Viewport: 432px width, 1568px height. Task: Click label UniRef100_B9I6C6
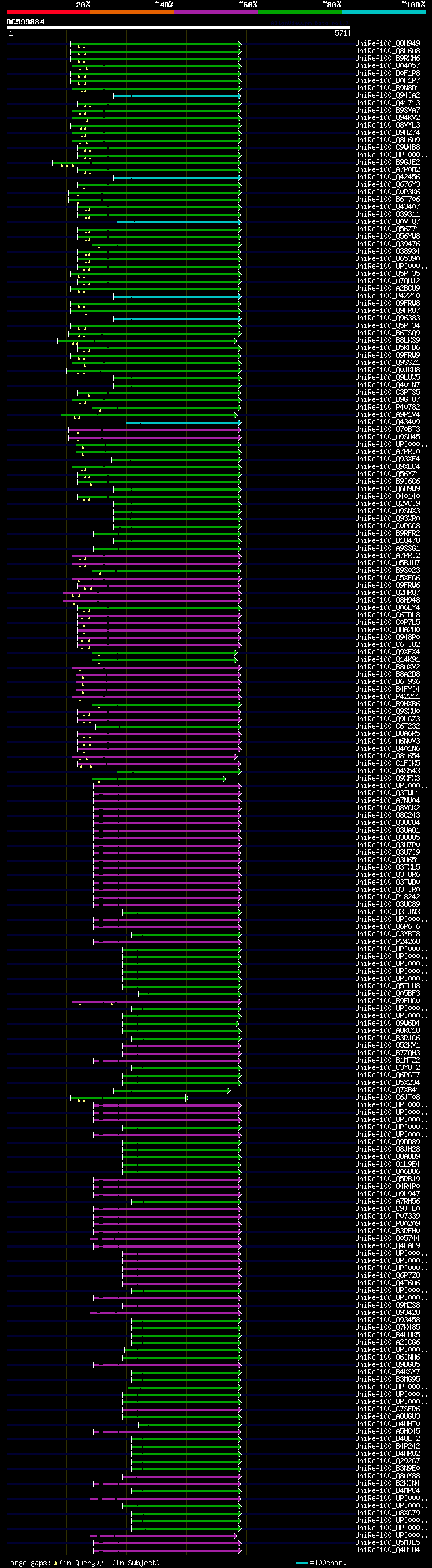point(387,482)
